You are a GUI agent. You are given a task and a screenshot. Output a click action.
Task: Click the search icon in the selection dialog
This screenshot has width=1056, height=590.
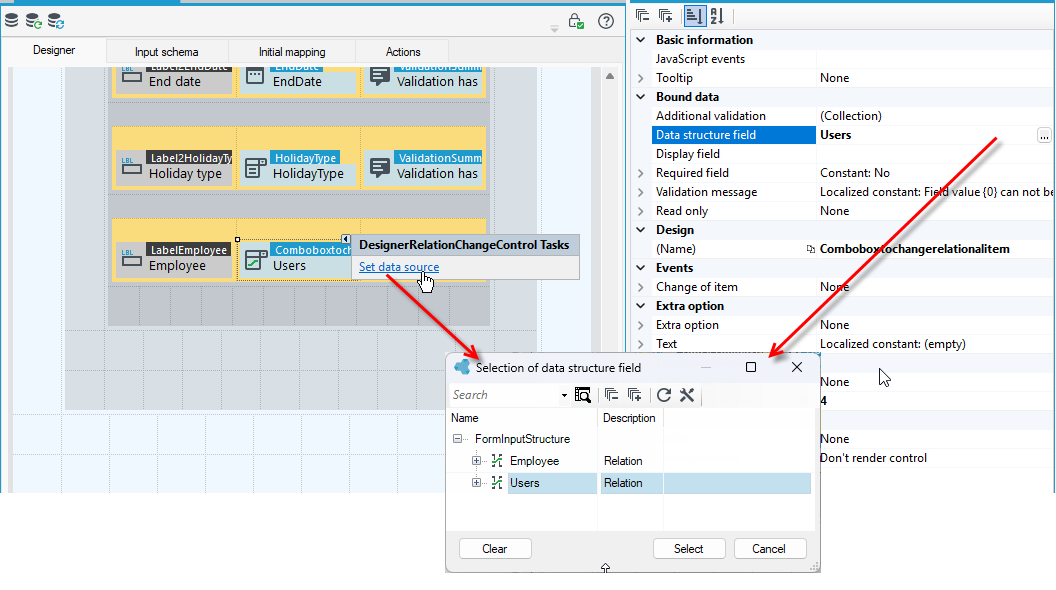[x=583, y=395]
